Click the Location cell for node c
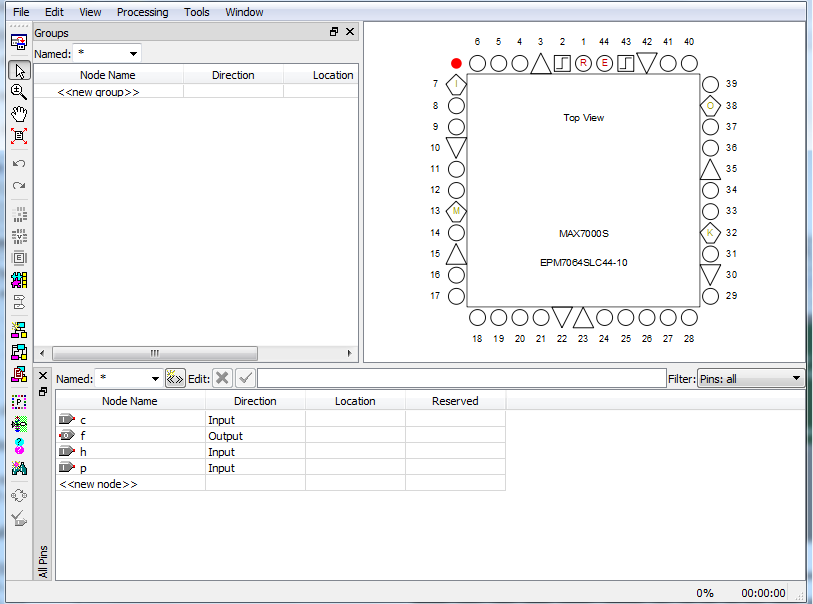 [x=355, y=420]
